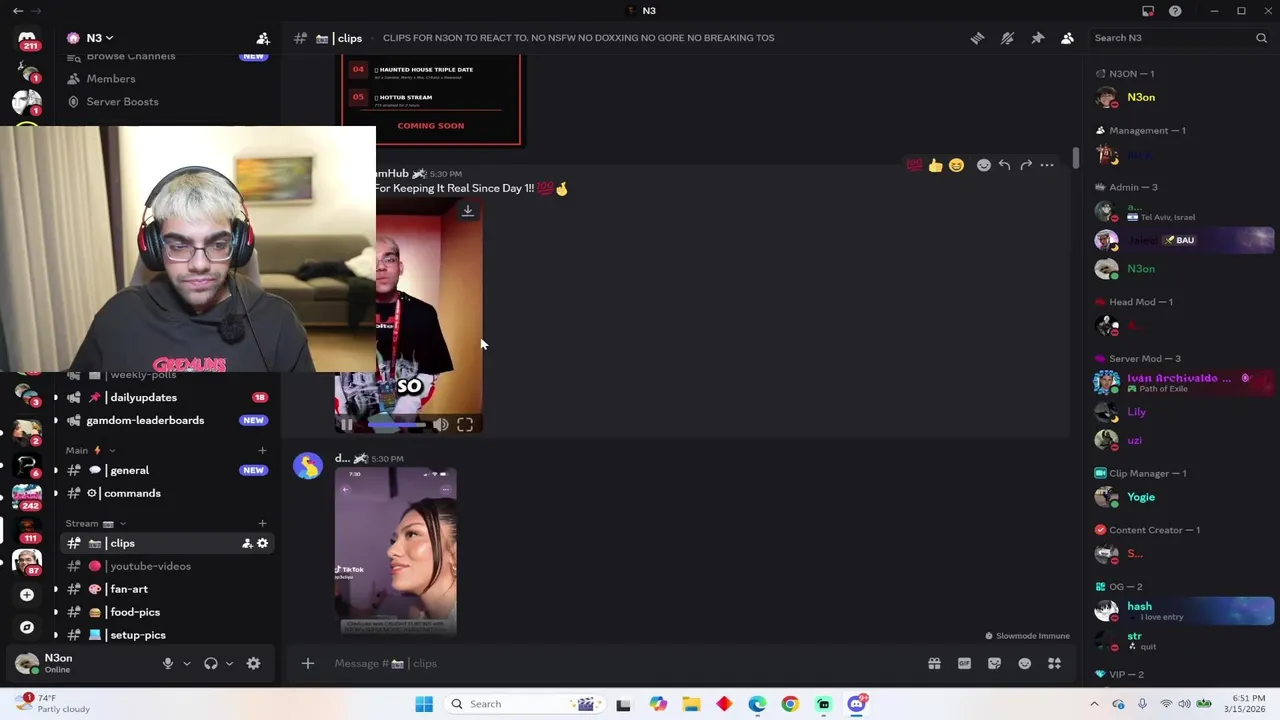Download the video attachment

467,211
